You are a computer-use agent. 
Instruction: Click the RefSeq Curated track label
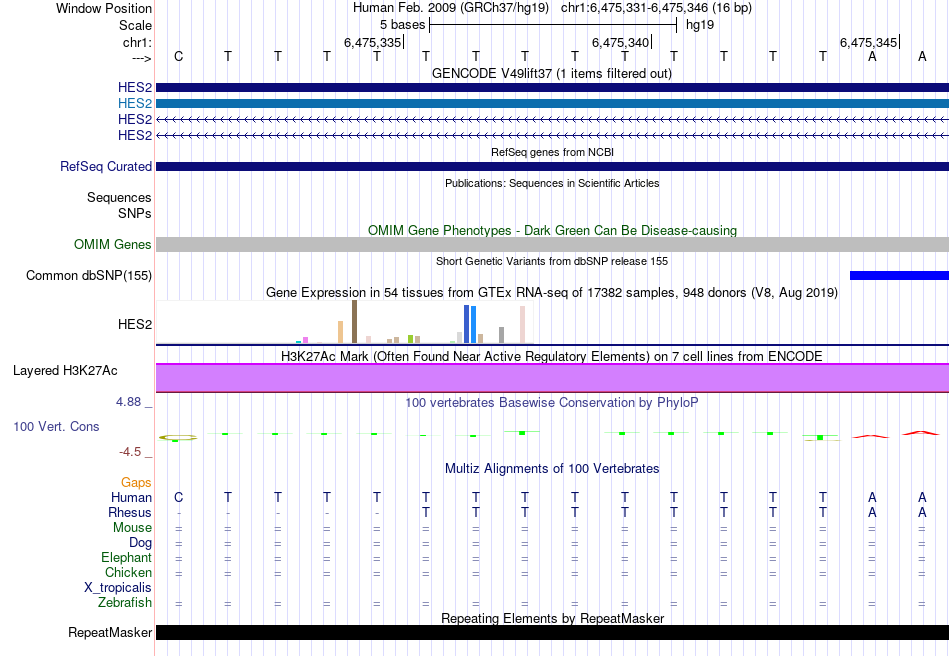coord(106,167)
